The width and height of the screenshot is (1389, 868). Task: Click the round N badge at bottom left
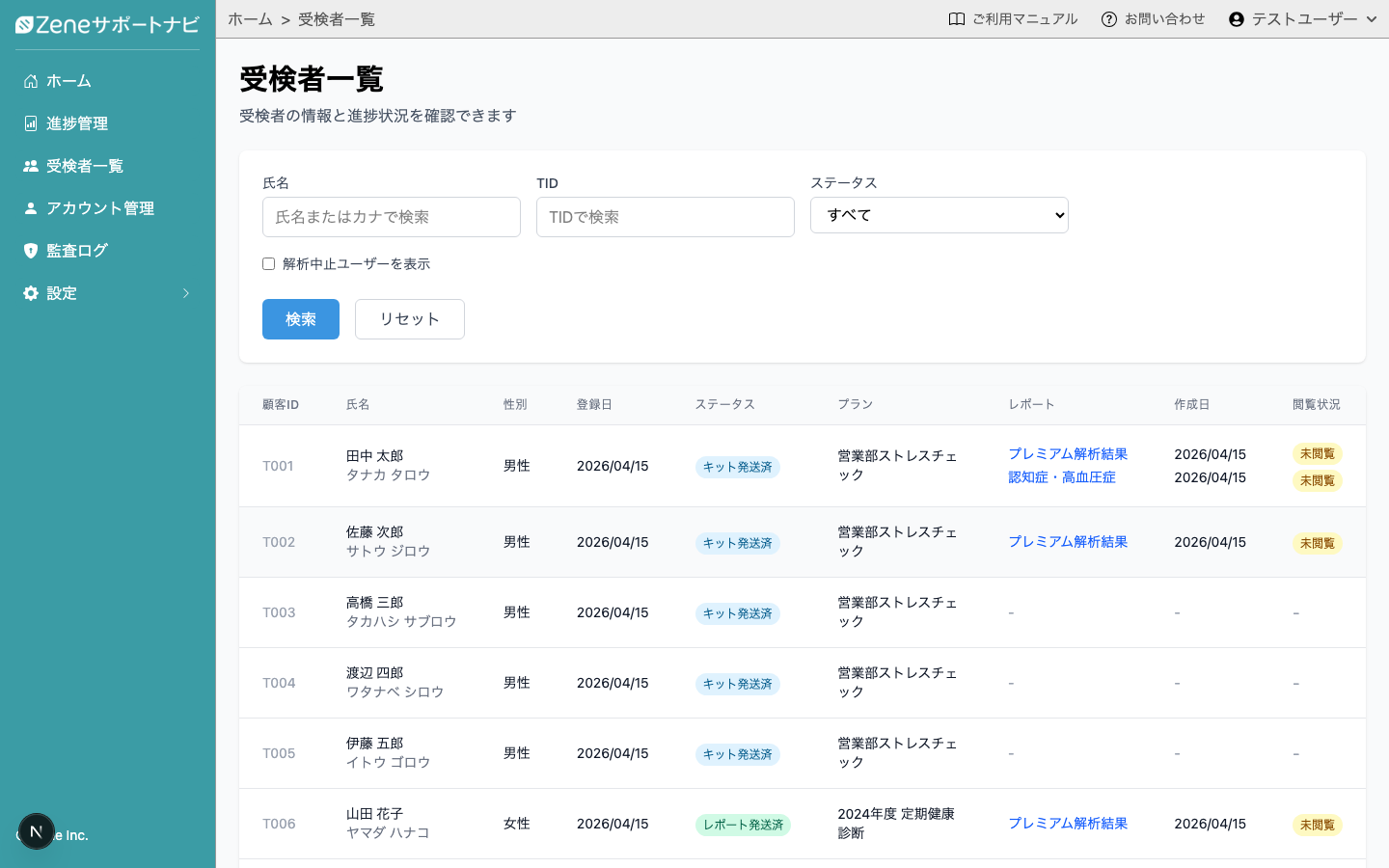[x=37, y=831]
